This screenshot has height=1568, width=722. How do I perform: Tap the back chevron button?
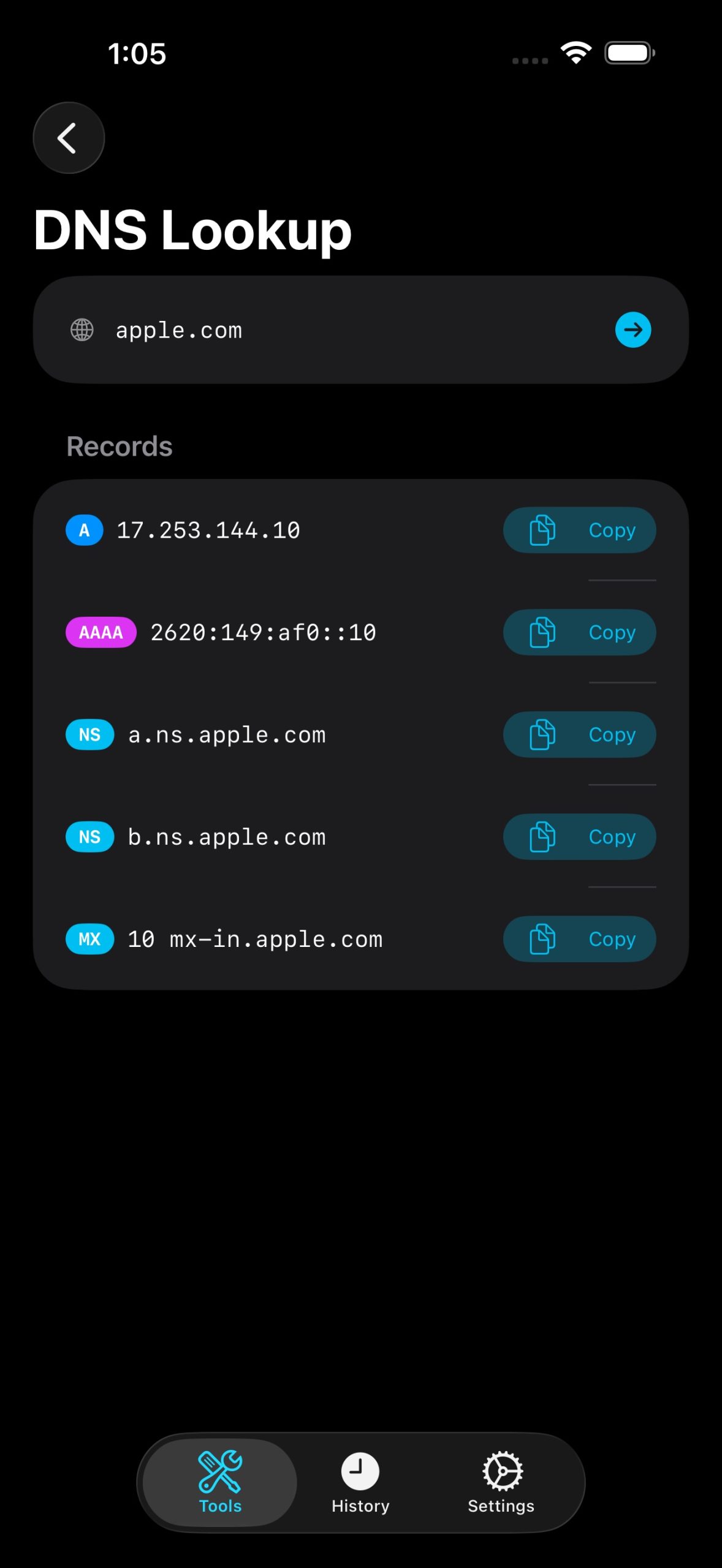coord(68,138)
